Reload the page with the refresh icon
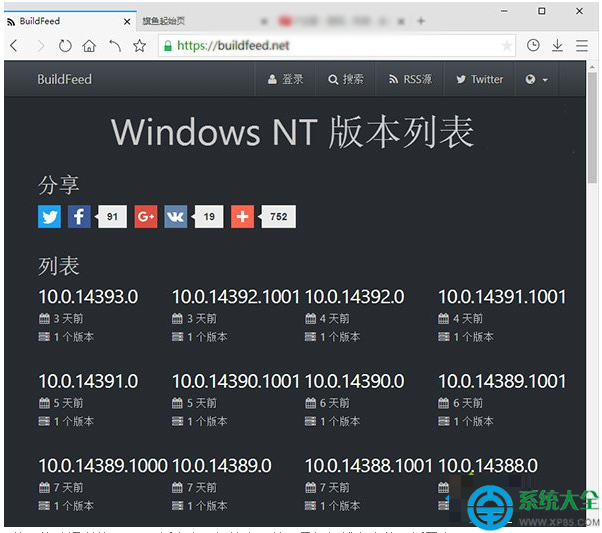 coord(65,46)
